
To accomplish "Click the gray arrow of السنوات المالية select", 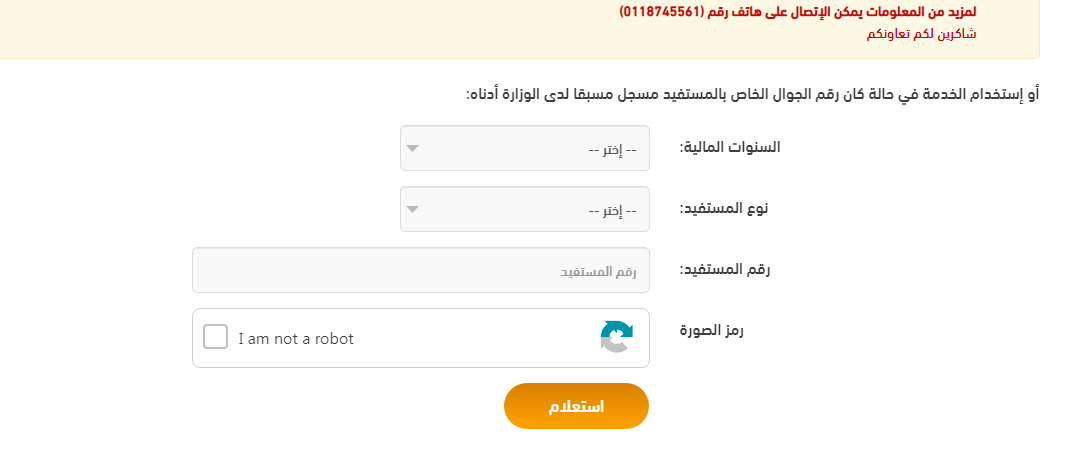I will [412, 148].
